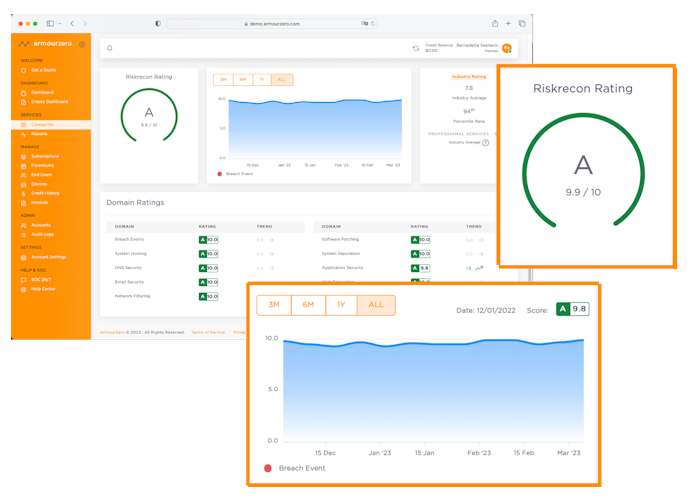Click the Industry Rating badge

[x=469, y=77]
